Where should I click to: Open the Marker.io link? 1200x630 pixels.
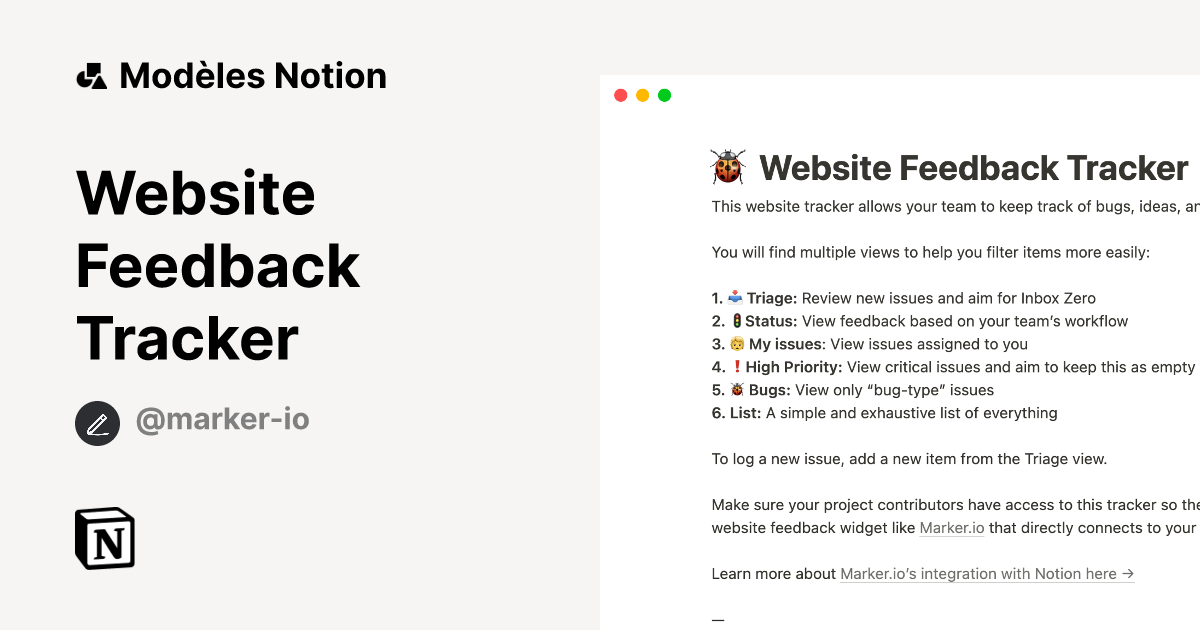(951, 527)
